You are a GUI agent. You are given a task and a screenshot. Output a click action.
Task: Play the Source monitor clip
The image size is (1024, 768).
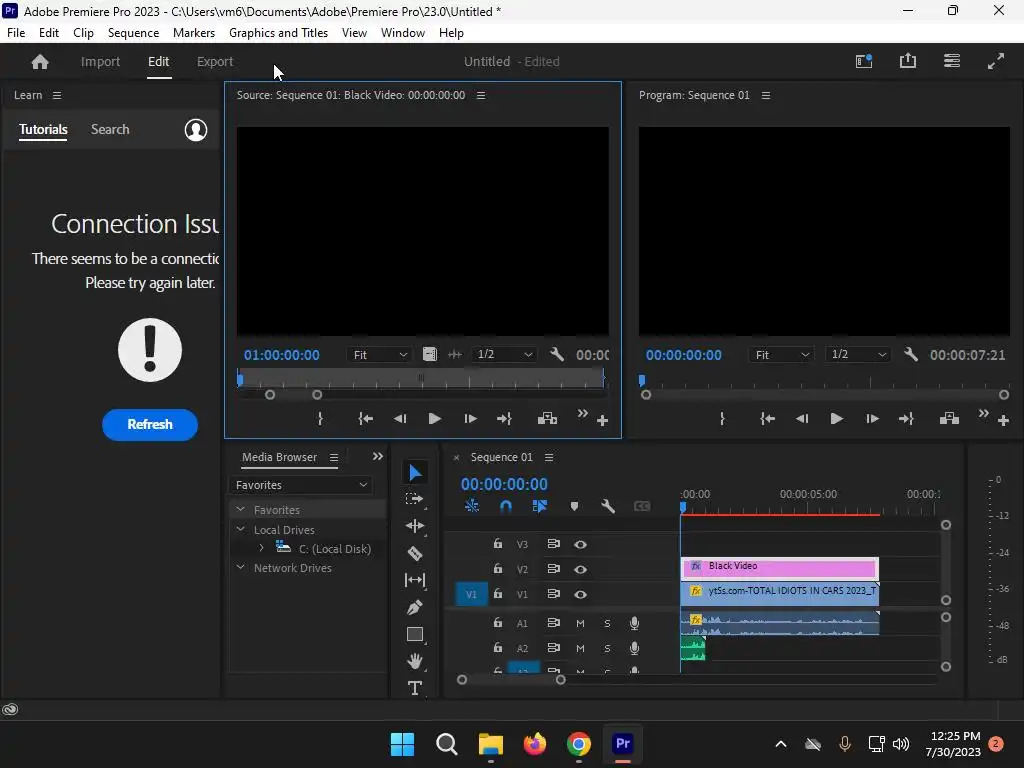pyautogui.click(x=434, y=419)
